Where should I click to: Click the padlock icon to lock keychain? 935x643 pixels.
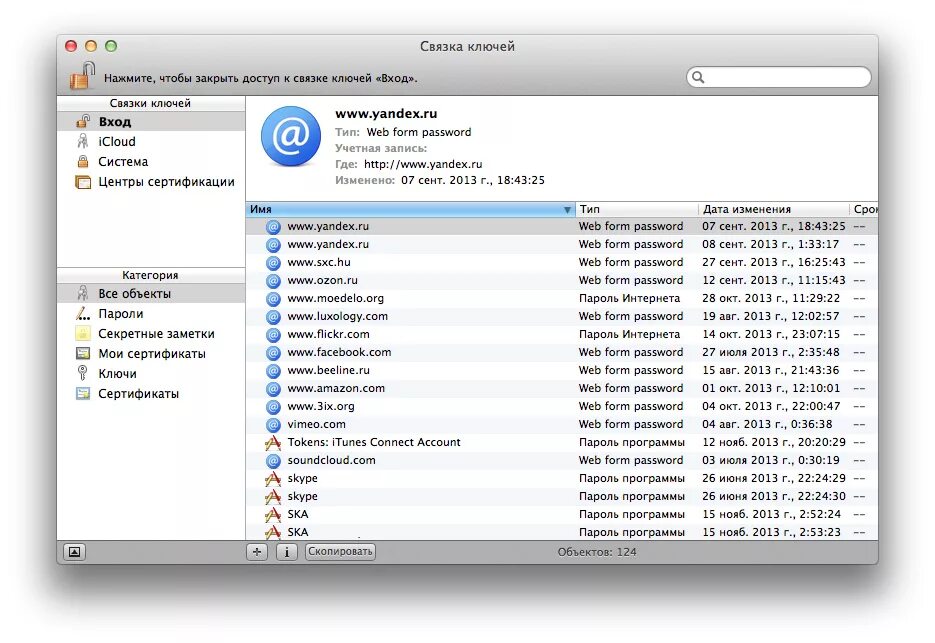(x=82, y=76)
